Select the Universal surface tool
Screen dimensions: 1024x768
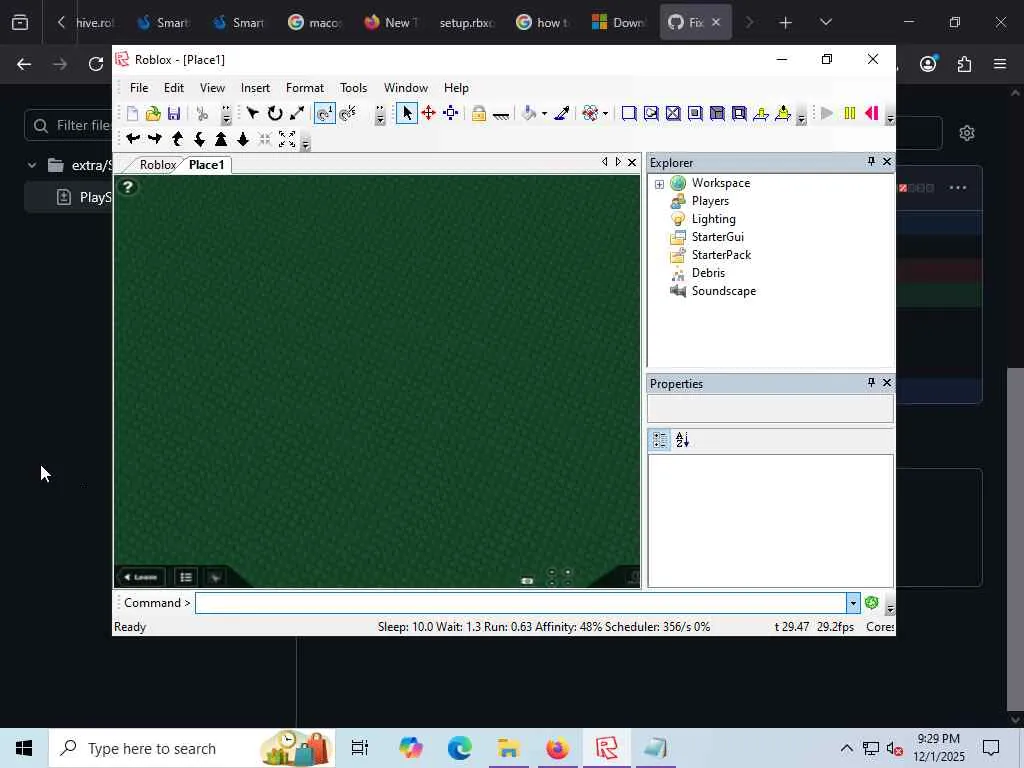739,114
